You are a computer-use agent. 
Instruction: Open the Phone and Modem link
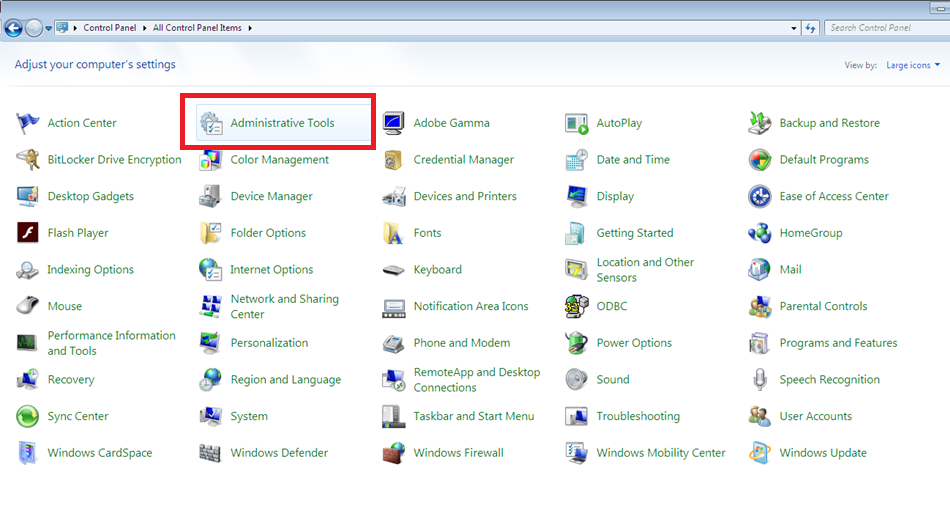(462, 343)
